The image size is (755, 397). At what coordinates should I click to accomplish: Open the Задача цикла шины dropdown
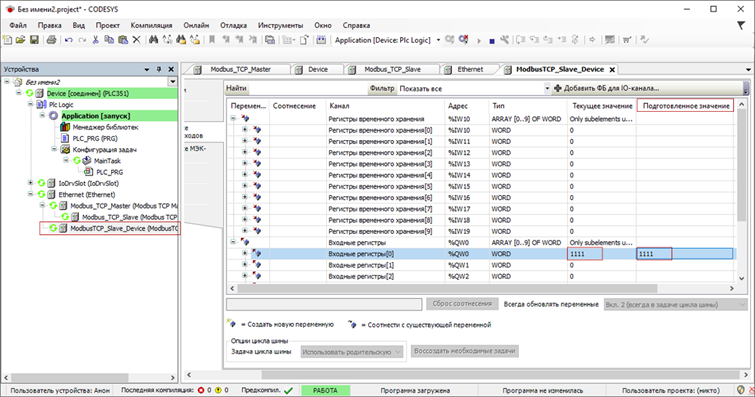pos(398,352)
